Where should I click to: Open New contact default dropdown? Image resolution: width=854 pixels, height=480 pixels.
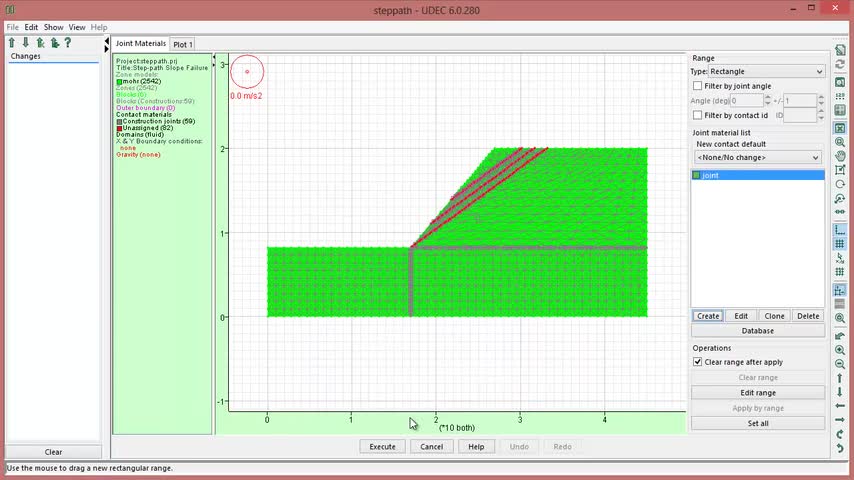(758, 157)
